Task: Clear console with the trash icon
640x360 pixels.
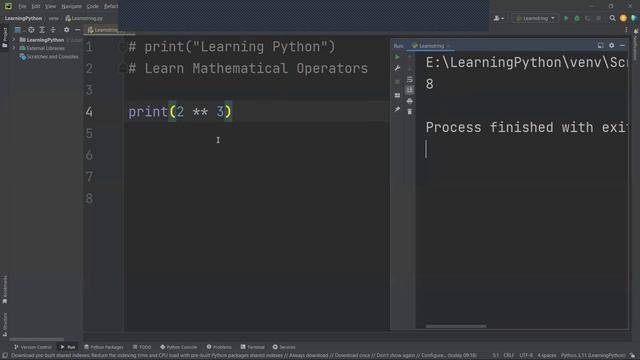Action: pos(409,111)
